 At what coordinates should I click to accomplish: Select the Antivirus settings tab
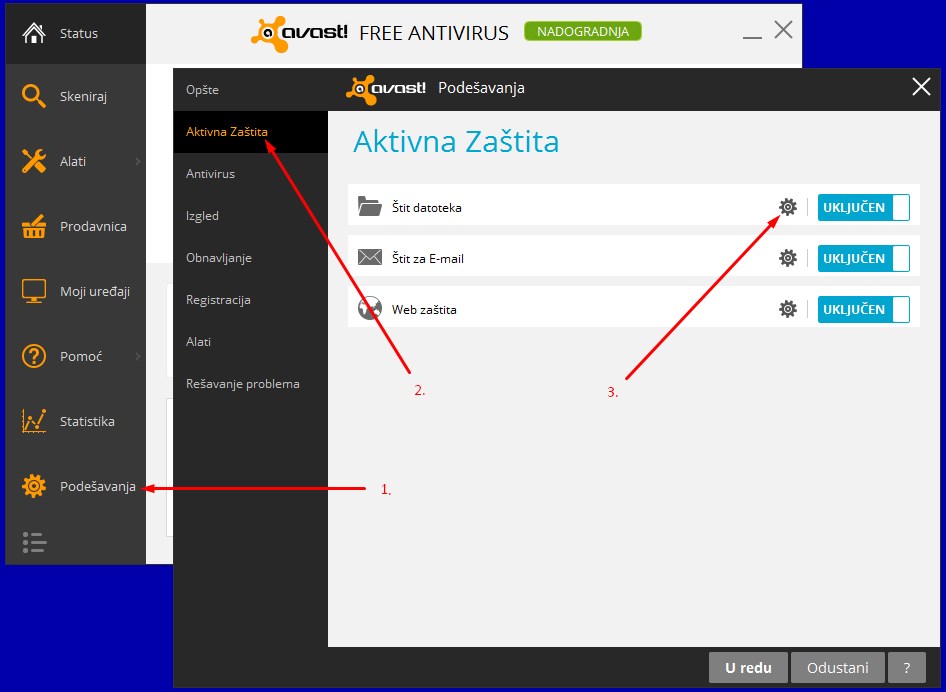(x=210, y=173)
